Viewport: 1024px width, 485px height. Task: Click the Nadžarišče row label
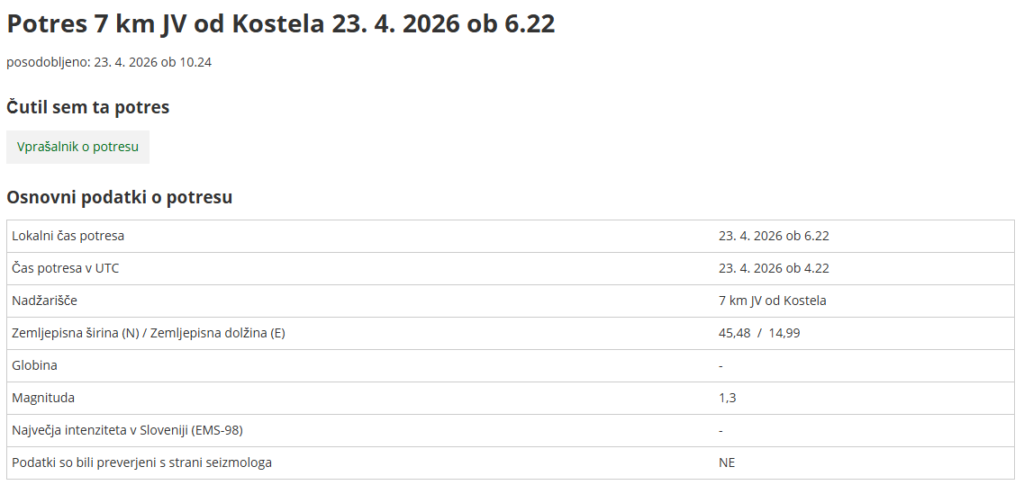pos(44,300)
